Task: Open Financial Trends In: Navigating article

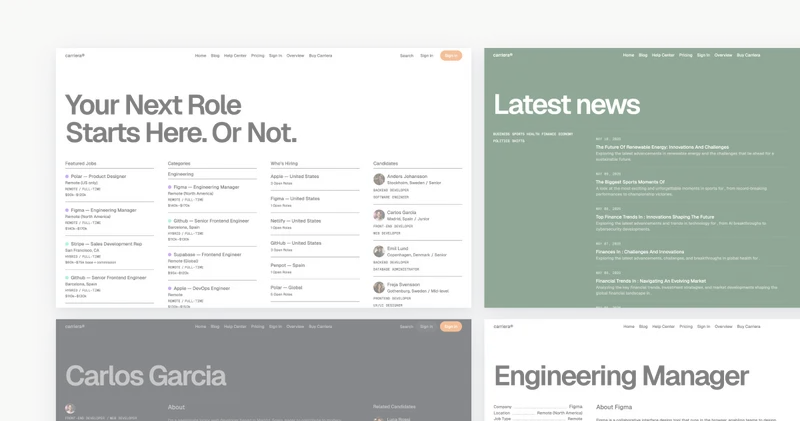Action: (651, 281)
